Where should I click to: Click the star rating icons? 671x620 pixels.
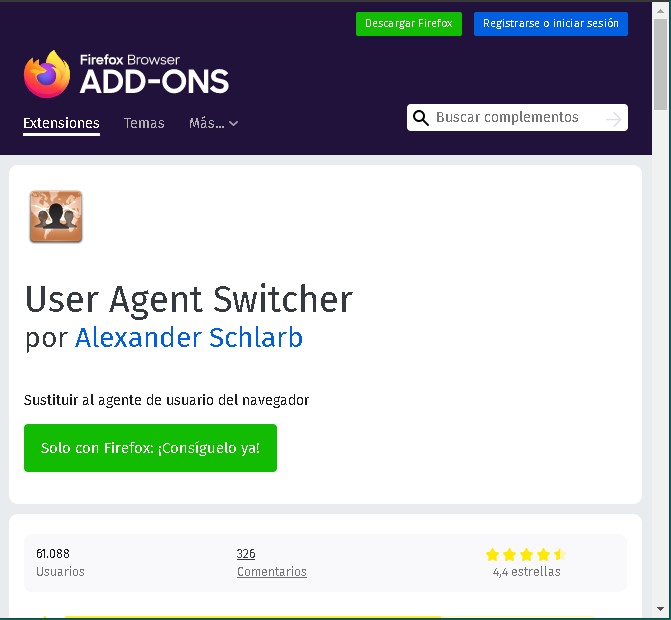(526, 555)
